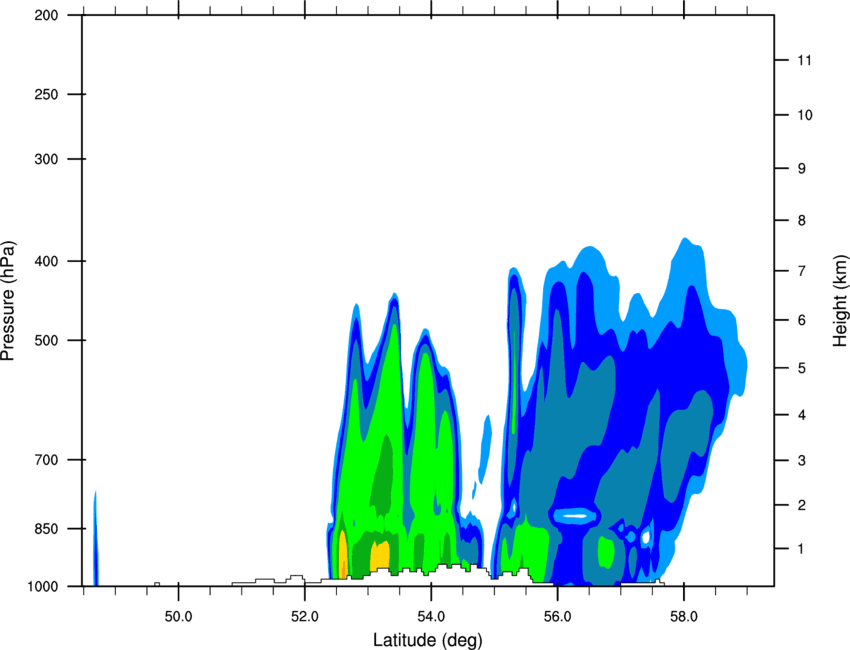Click the 56.0 latitude tick label
The image size is (850, 650).
coord(557,617)
